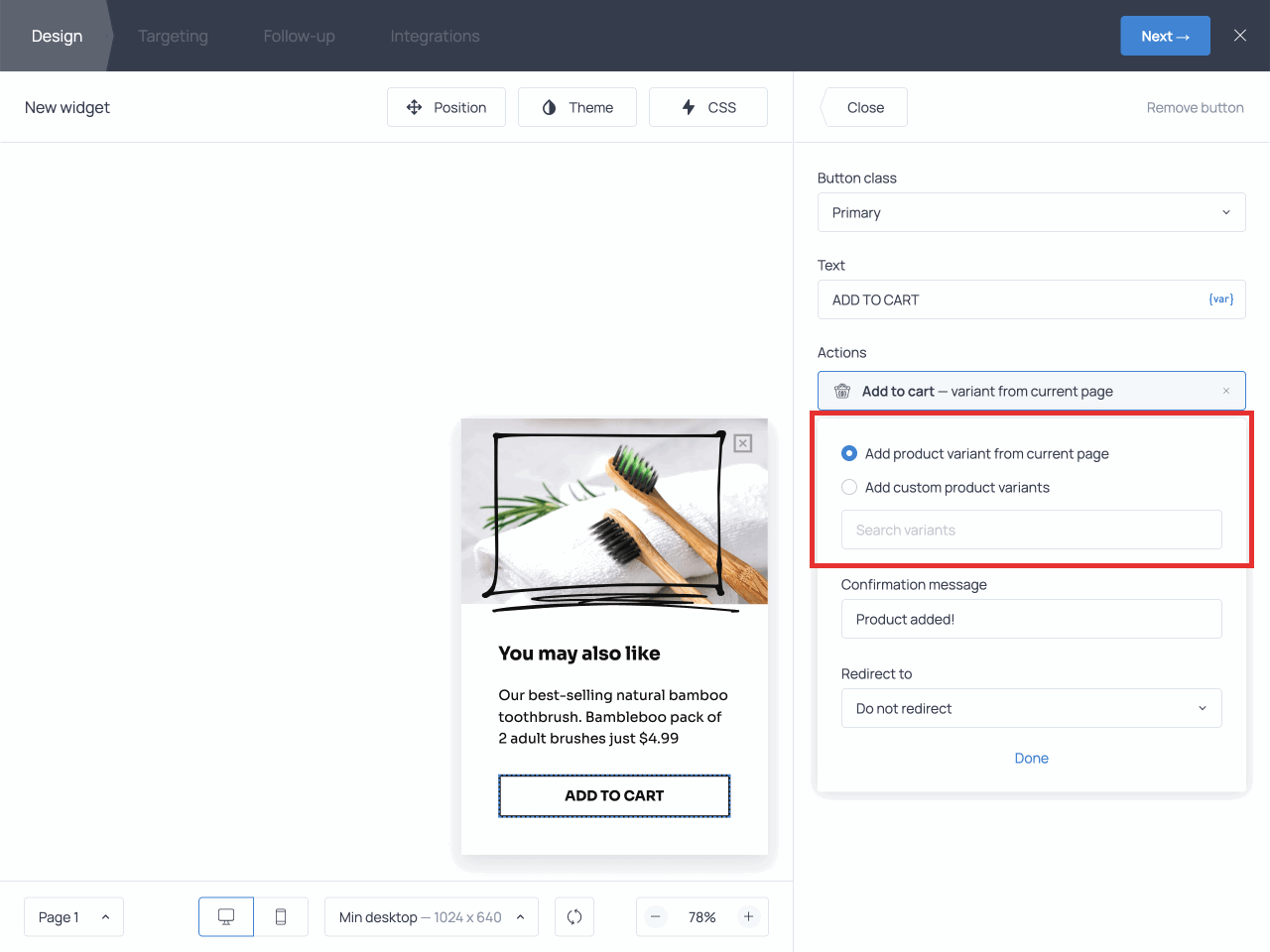Image resolution: width=1270 pixels, height=952 pixels.
Task: Click the refresh preview icon
Action: pyautogui.click(x=574, y=917)
